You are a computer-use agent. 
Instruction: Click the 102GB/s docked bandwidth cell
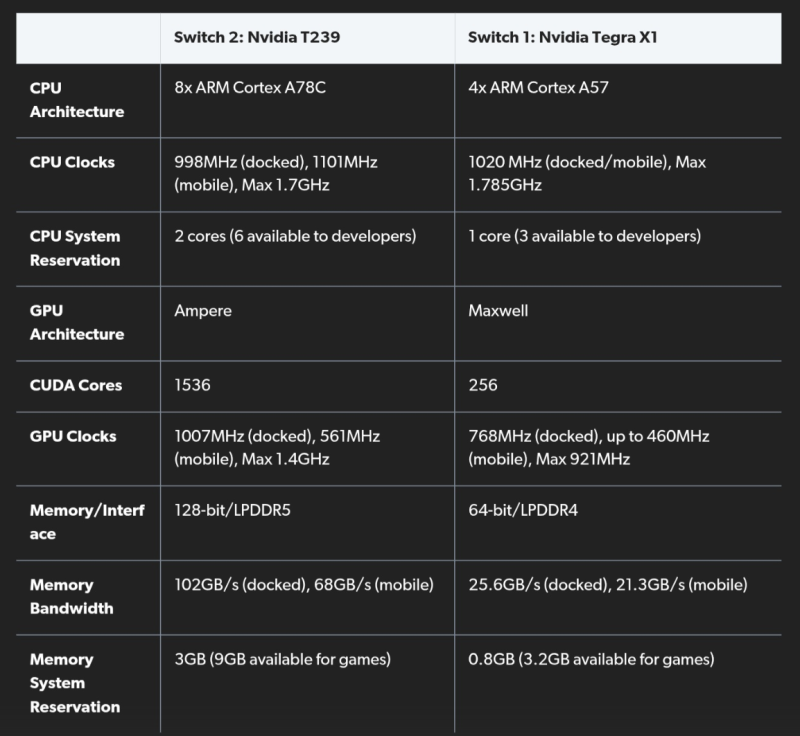pos(304,585)
